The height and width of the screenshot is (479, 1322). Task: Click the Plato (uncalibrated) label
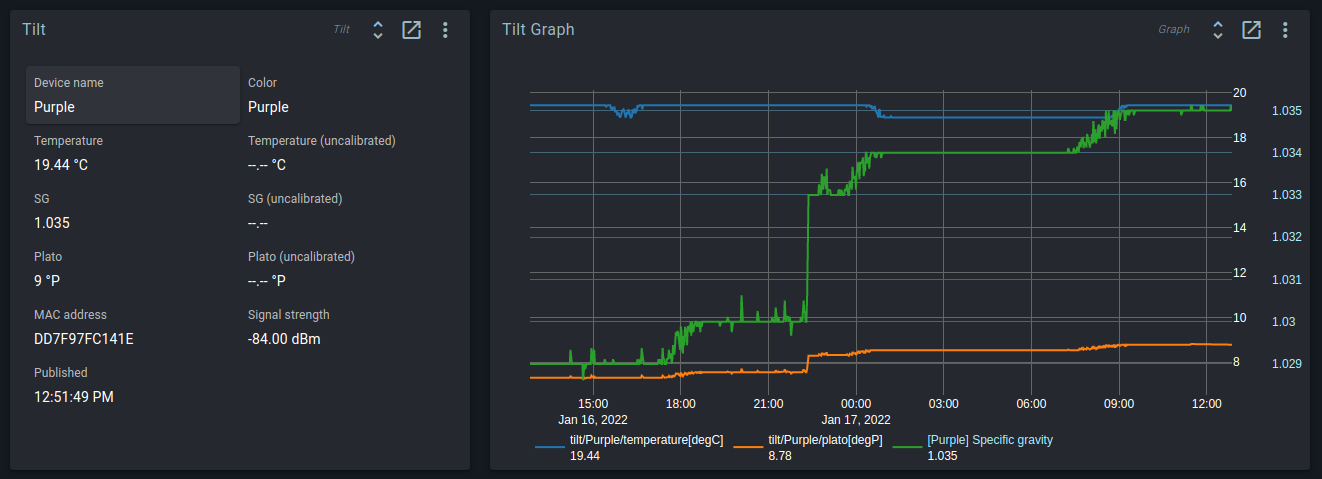301,257
